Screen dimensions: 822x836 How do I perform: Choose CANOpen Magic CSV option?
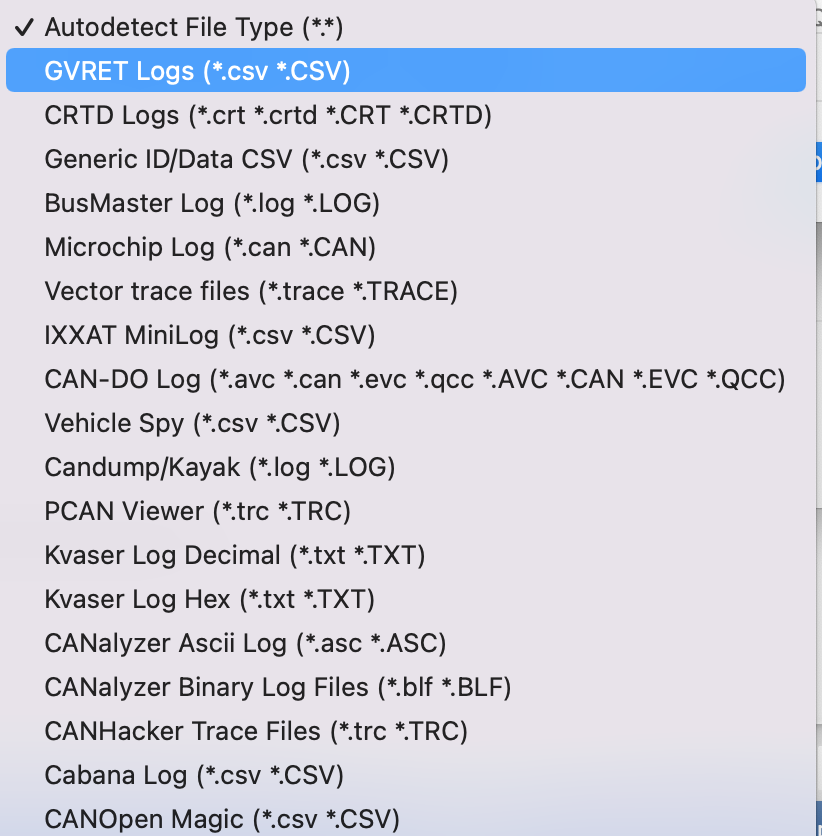coord(222,819)
